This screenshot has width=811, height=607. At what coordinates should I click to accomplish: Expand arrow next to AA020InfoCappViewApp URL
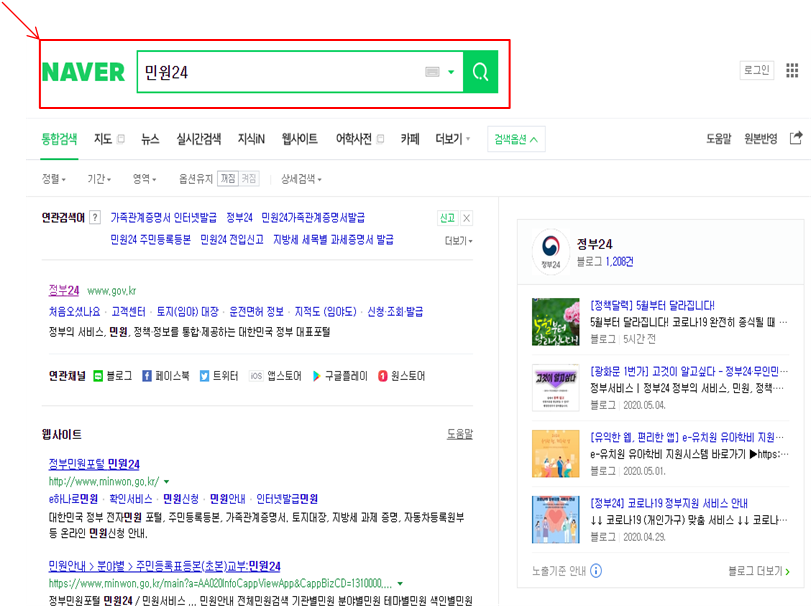(x=400, y=584)
